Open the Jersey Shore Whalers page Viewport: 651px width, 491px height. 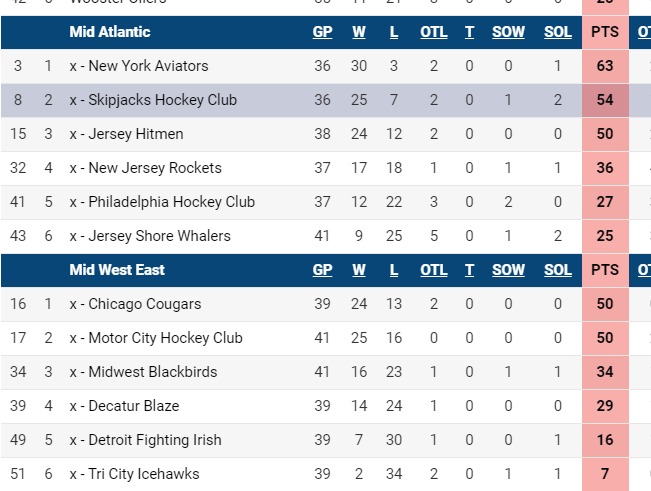(x=159, y=236)
